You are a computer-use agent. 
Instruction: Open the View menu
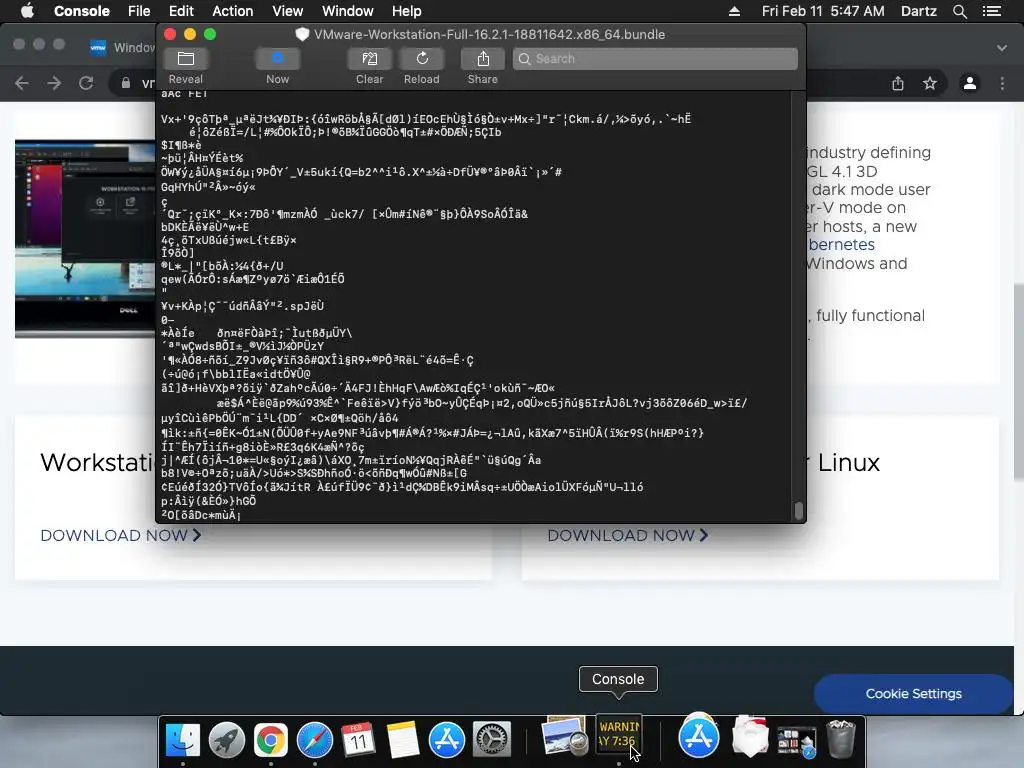(x=287, y=11)
